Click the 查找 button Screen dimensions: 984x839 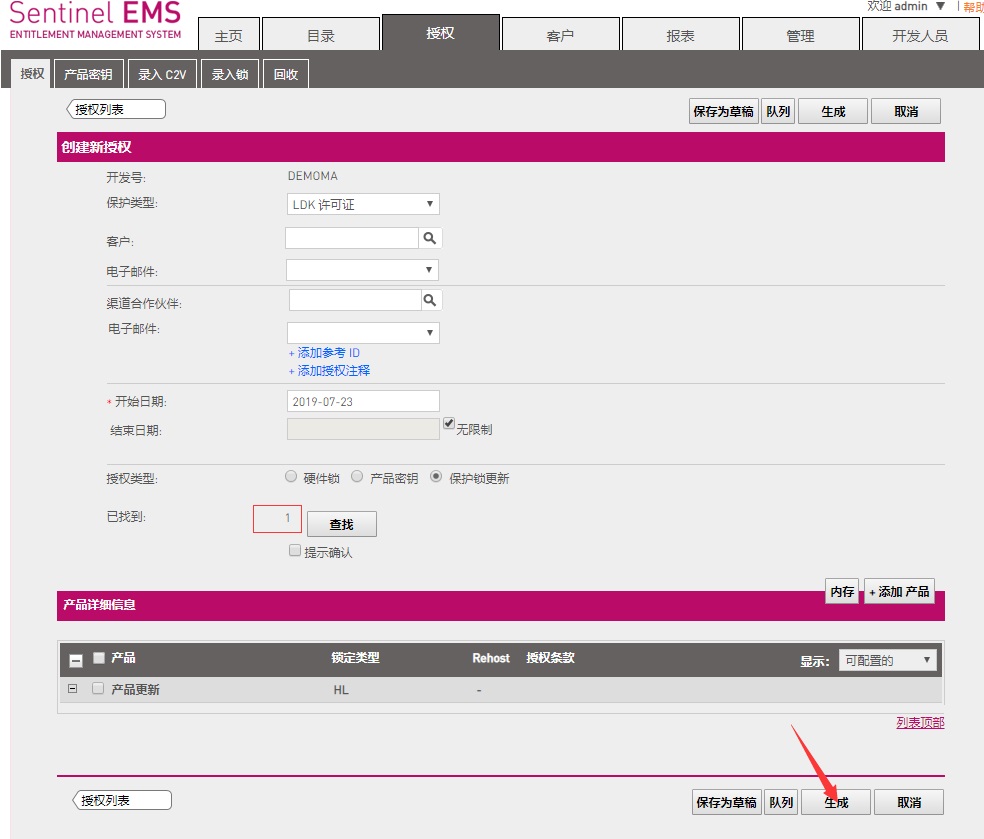coord(341,524)
